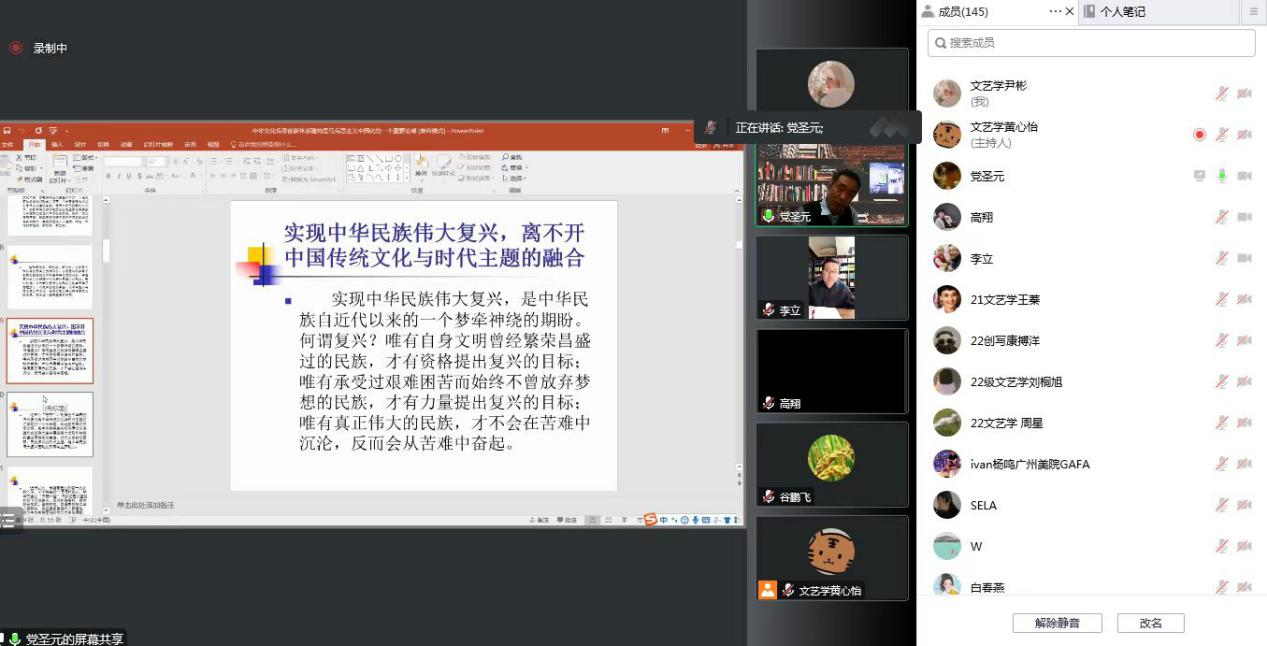Click the Sogou input method icon

[x=650, y=519]
